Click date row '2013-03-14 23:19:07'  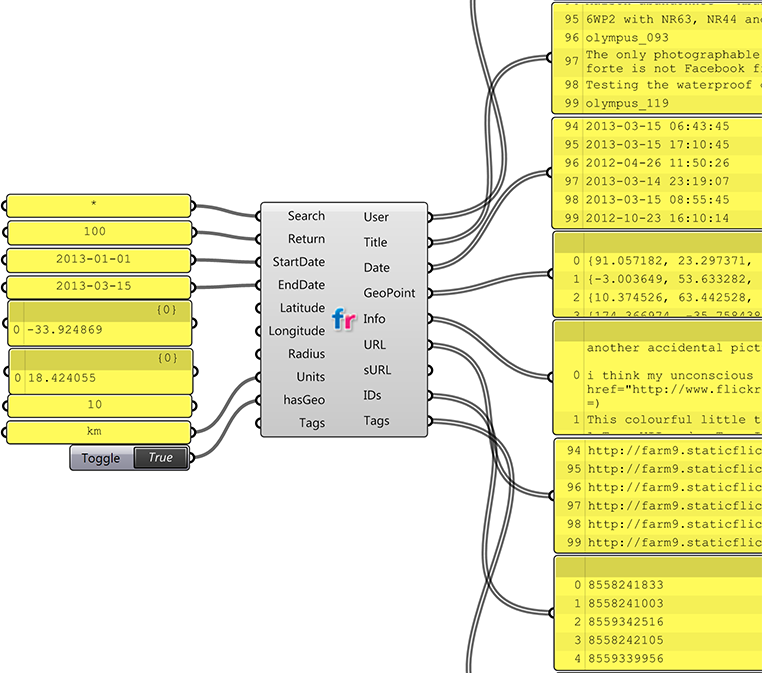(658, 181)
